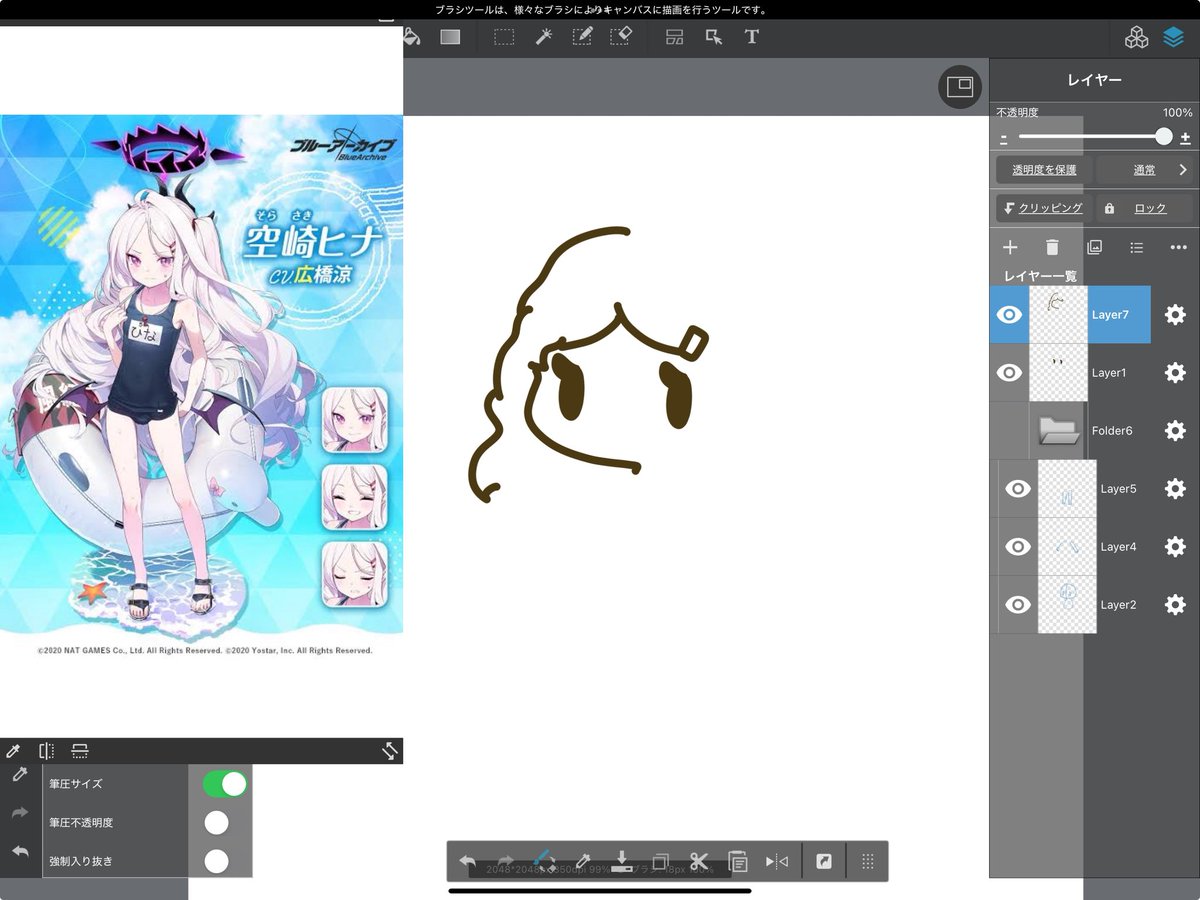Viewport: 1200px width, 900px height.
Task: Select the Layer1 thumbnail
Action: click(1058, 373)
